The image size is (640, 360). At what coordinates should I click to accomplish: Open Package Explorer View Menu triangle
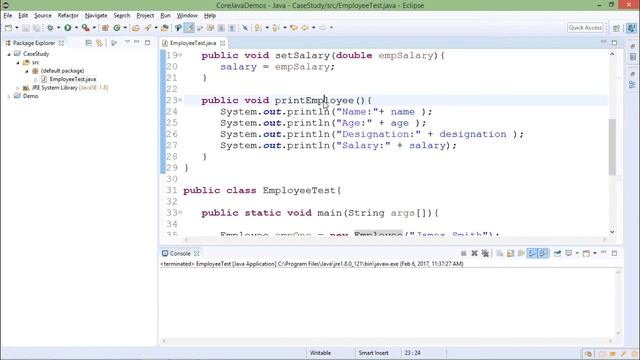(127, 42)
